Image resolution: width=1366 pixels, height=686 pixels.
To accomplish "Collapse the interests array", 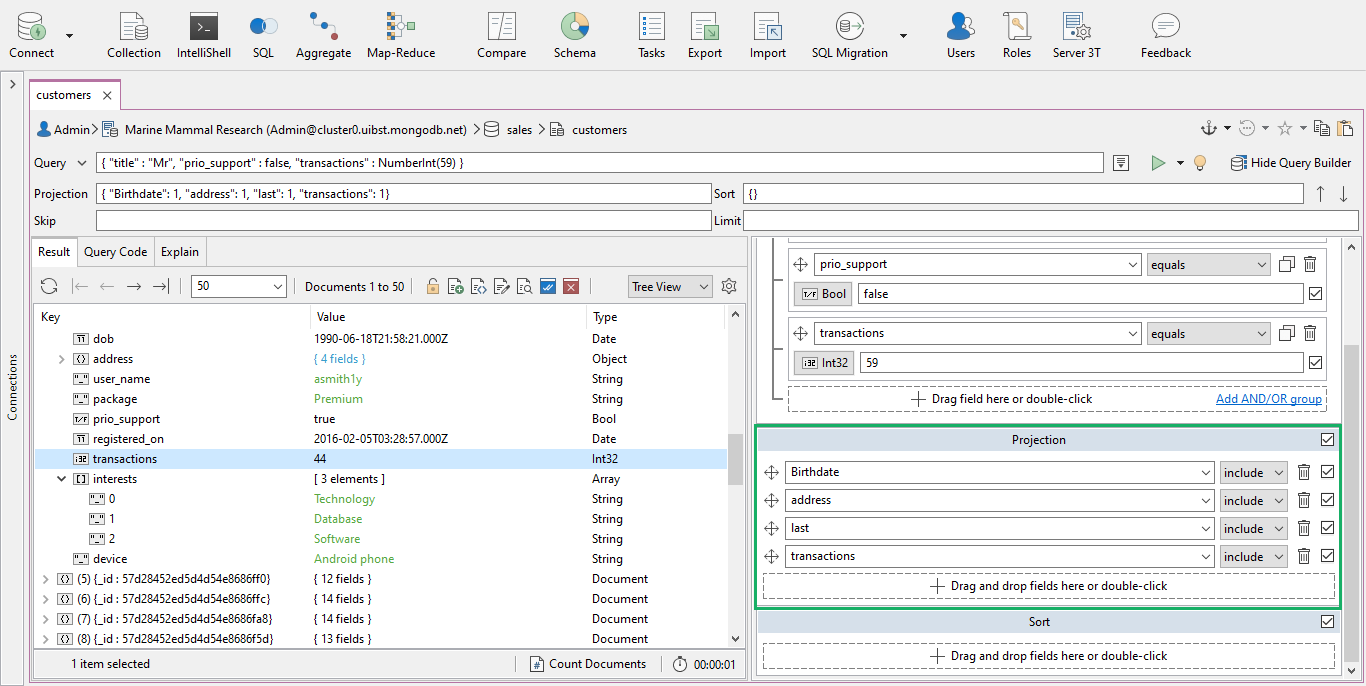I will (x=62, y=478).
